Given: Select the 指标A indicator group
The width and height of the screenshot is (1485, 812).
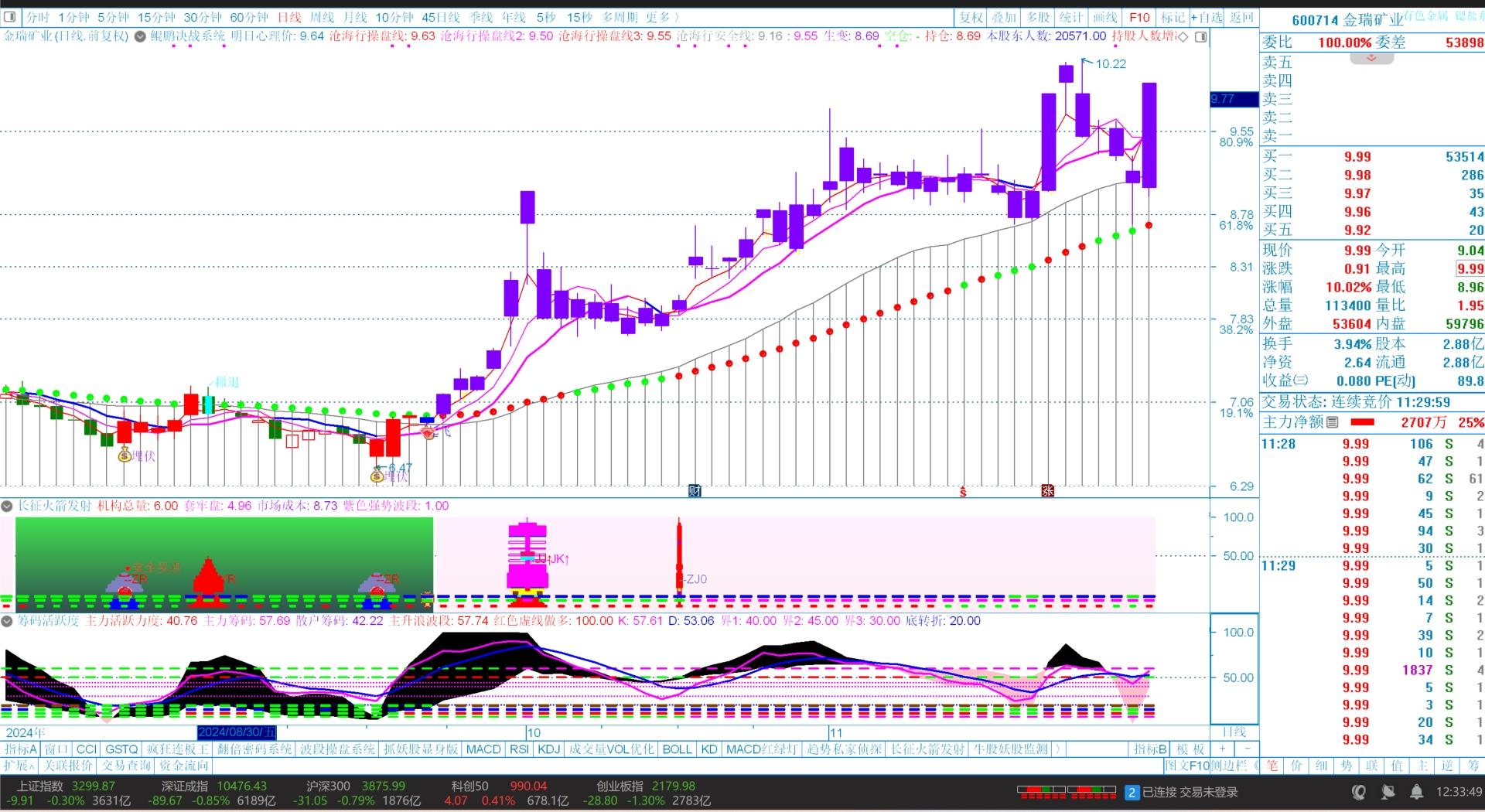Looking at the screenshot, I should pos(20,749).
